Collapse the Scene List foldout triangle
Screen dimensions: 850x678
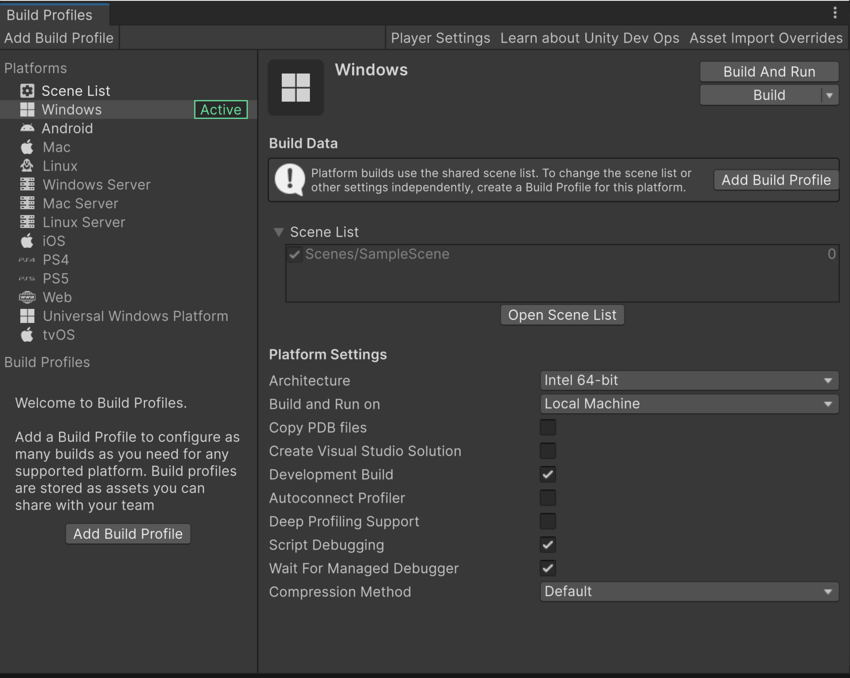279,232
